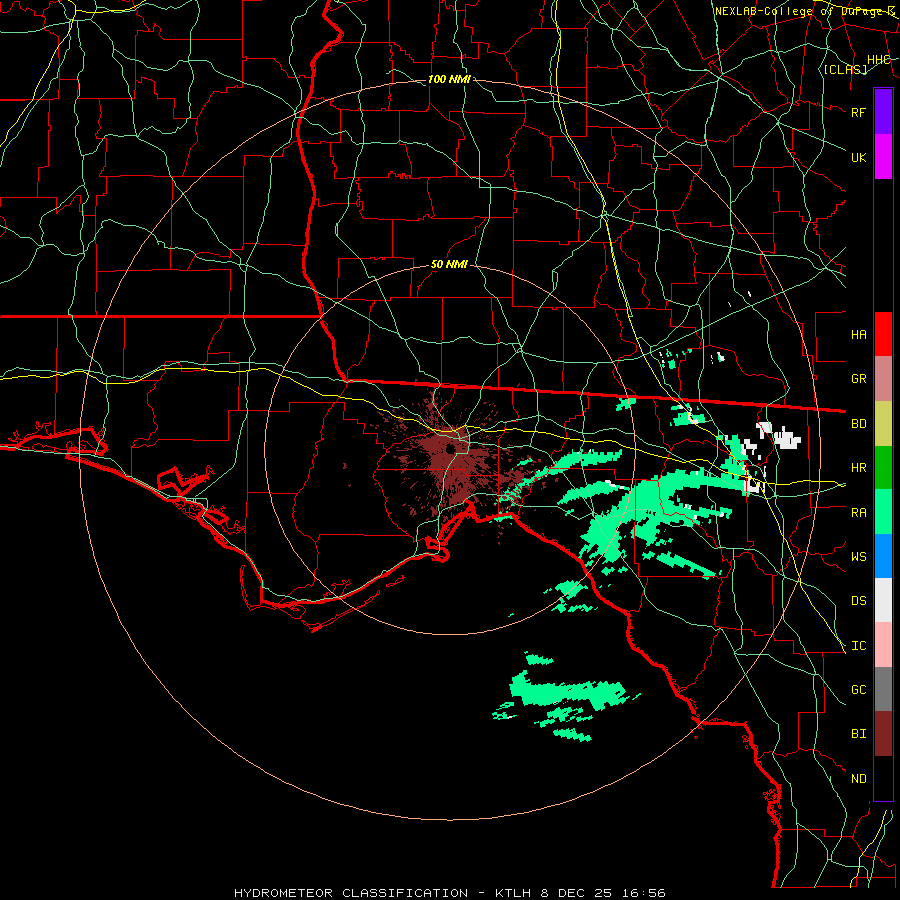Image resolution: width=900 pixels, height=900 pixels.
Task: Select the GC gray legend swatch
Action: coord(883,689)
